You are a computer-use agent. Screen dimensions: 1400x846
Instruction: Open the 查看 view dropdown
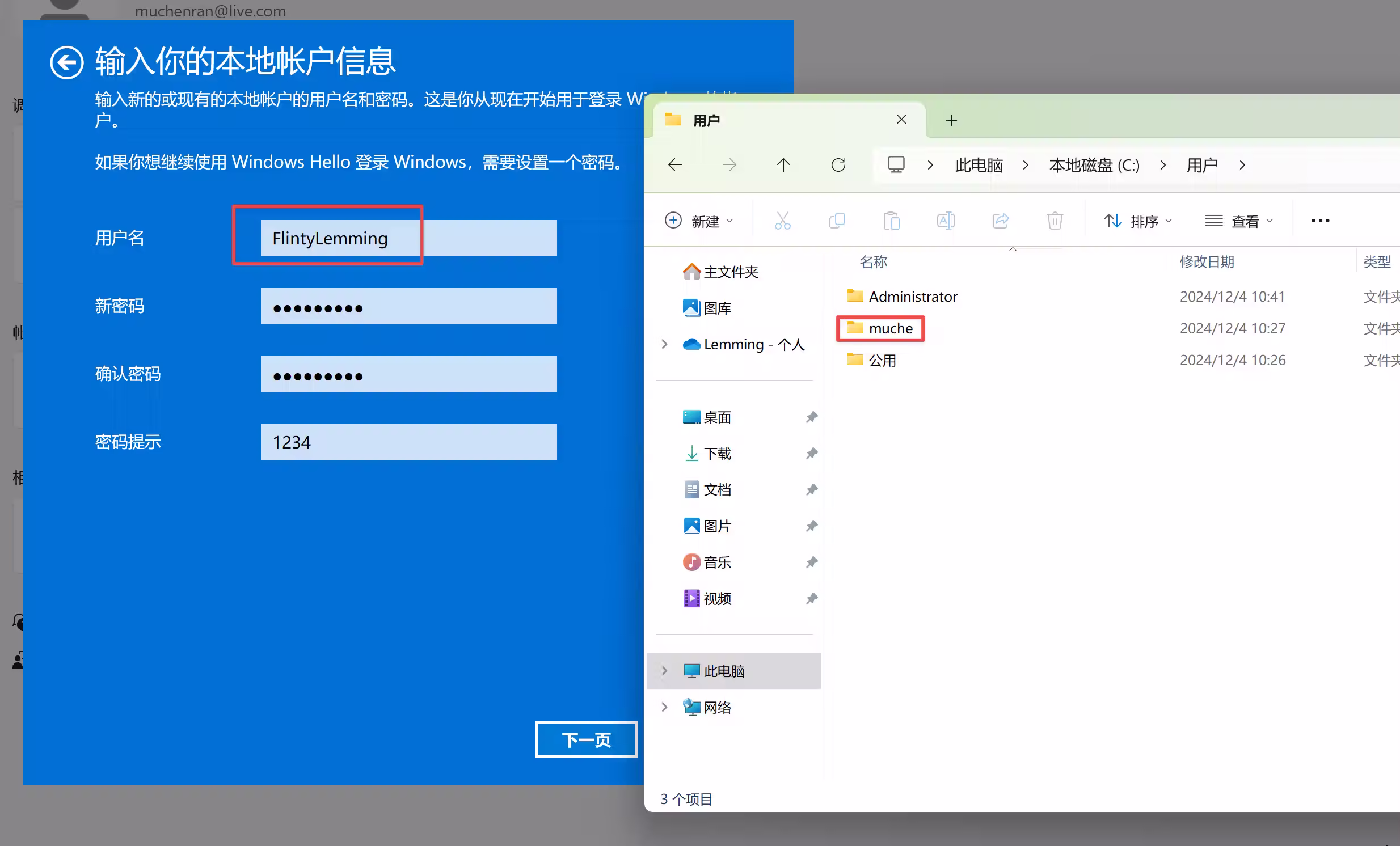tap(1239, 221)
